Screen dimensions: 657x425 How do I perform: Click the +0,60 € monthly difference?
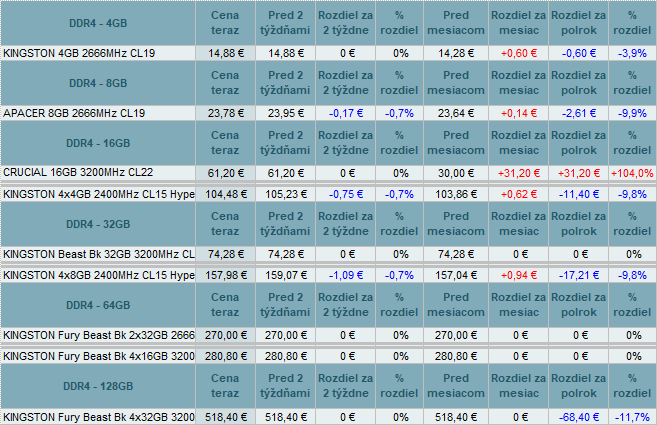pos(519,53)
